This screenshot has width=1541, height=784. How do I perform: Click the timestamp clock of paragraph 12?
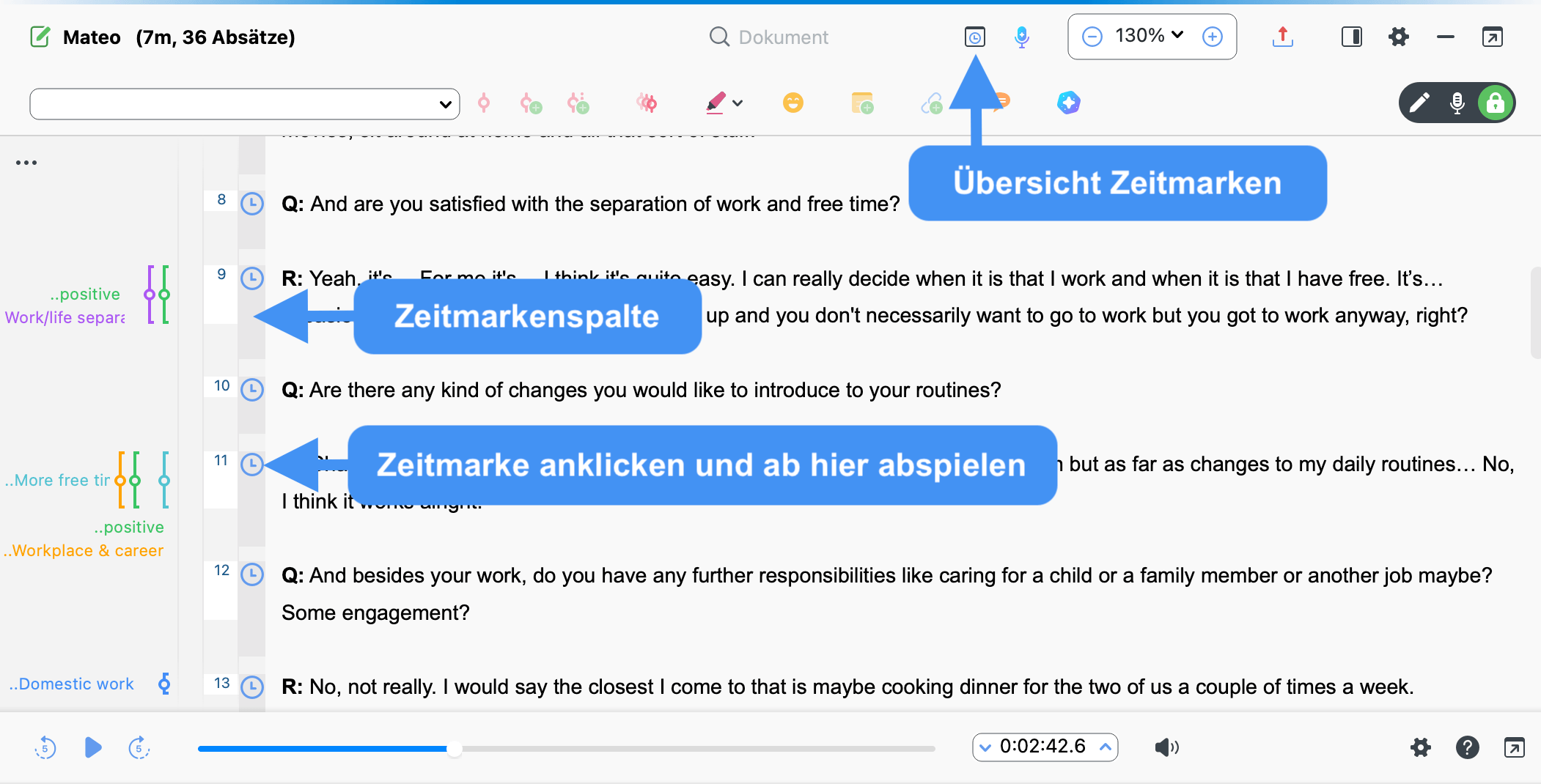[x=252, y=574]
